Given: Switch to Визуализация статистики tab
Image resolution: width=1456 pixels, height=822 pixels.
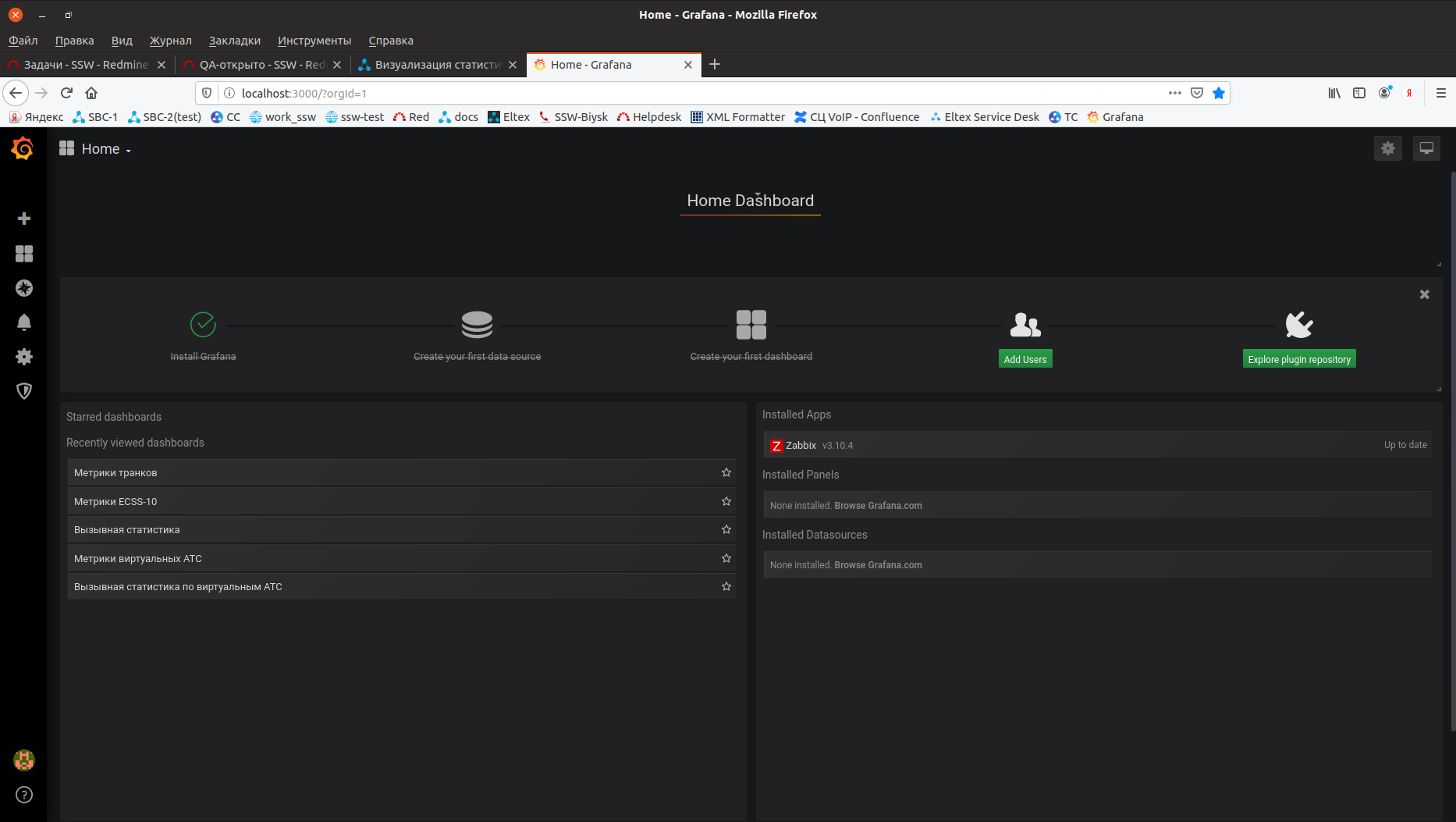Looking at the screenshot, I should 438,65.
